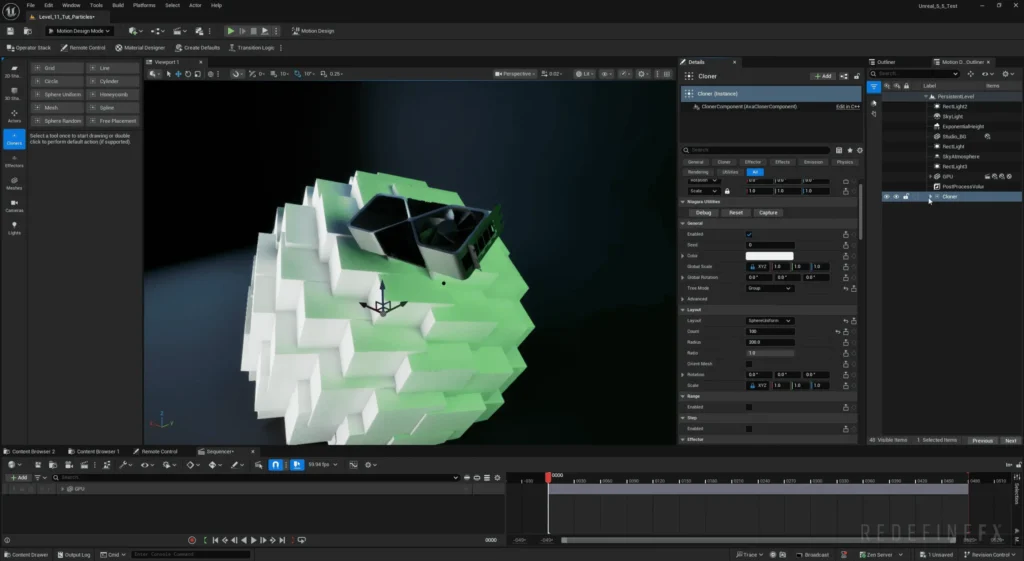Screen dimensions: 1024x561
Task: Toggle General Enabled checkbox
Action: click(x=749, y=234)
